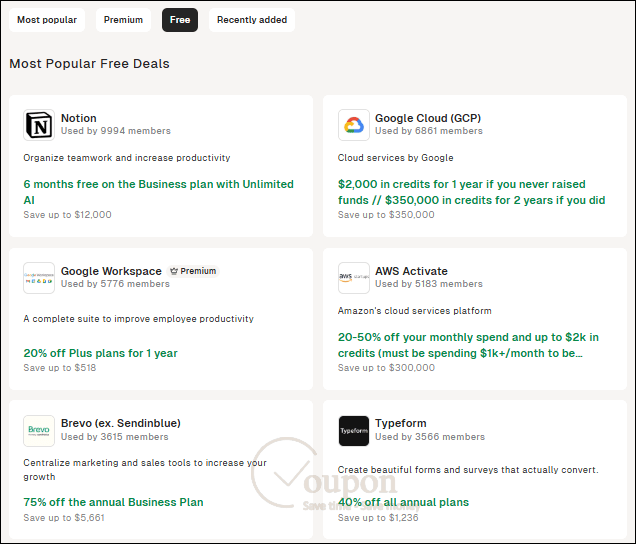The image size is (636, 544).
Task: Click 'Amazon's cloud services platform' description
Action: coord(415,311)
